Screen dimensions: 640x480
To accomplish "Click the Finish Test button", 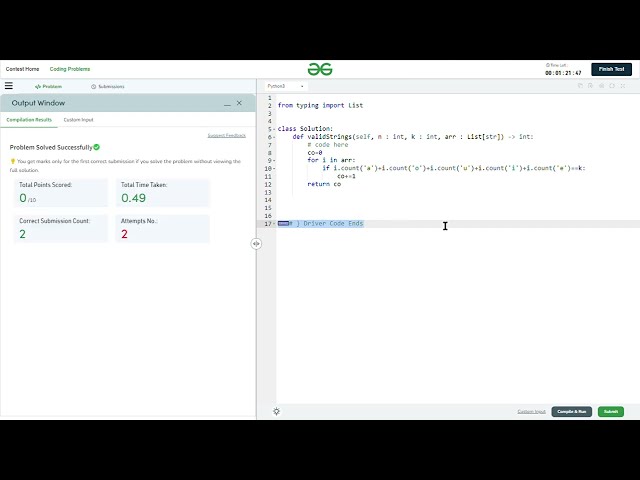I will click(611, 69).
